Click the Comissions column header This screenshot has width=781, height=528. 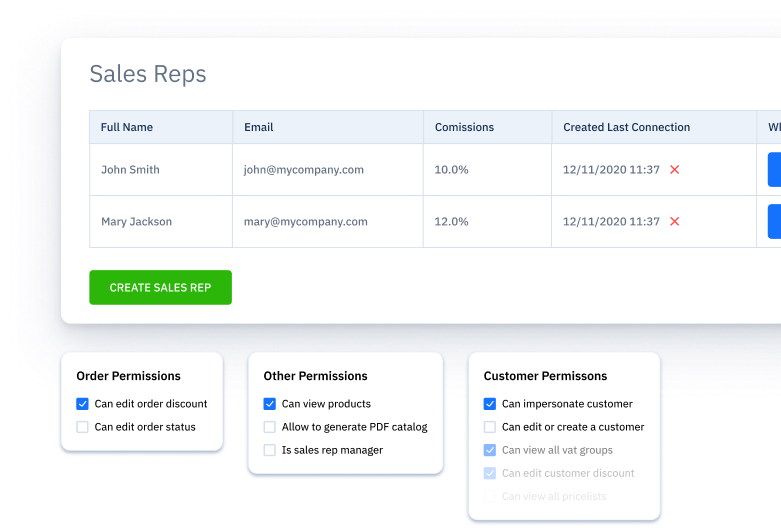coord(464,127)
